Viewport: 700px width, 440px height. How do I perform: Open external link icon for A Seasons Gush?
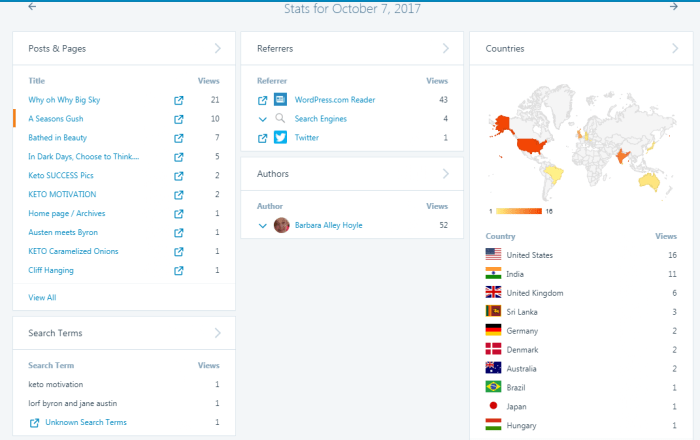pos(179,119)
